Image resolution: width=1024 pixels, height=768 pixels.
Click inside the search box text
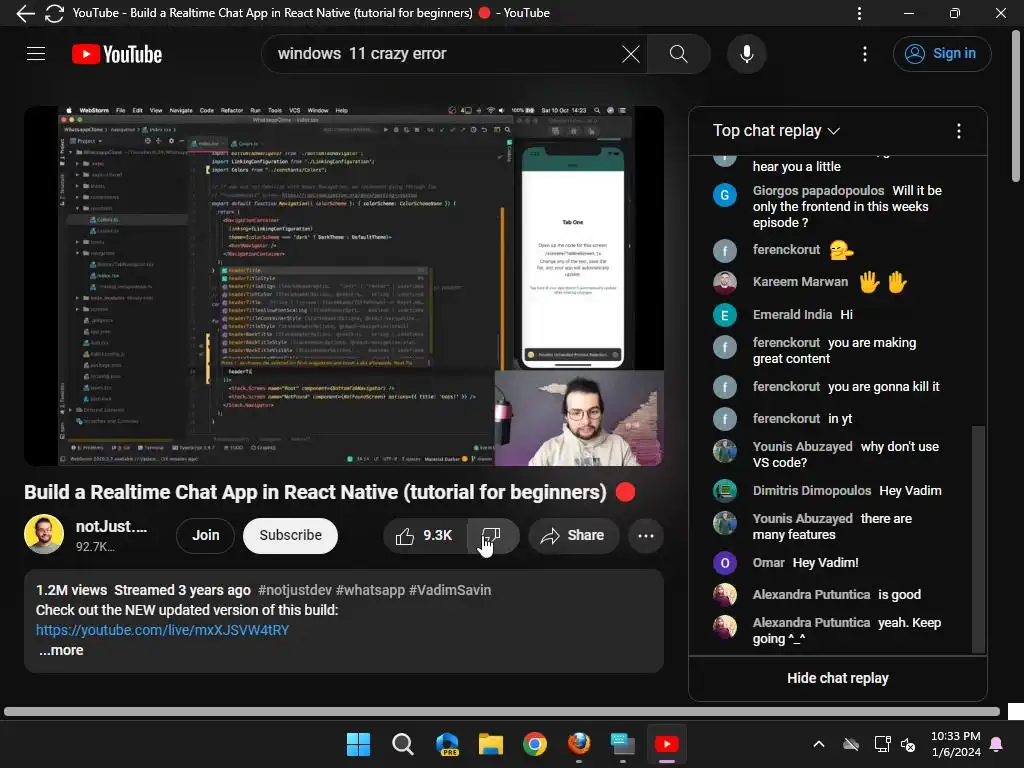pos(362,54)
